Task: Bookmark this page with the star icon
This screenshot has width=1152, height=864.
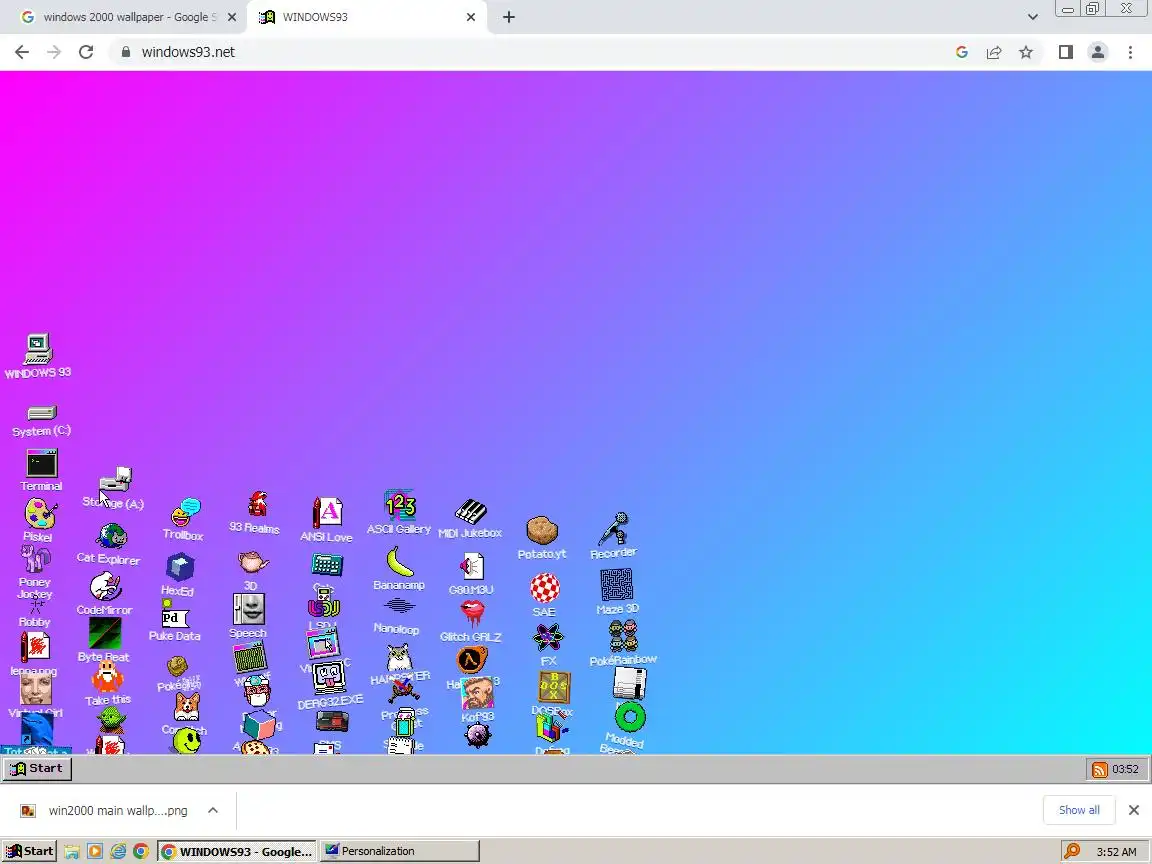Action: click(1026, 52)
